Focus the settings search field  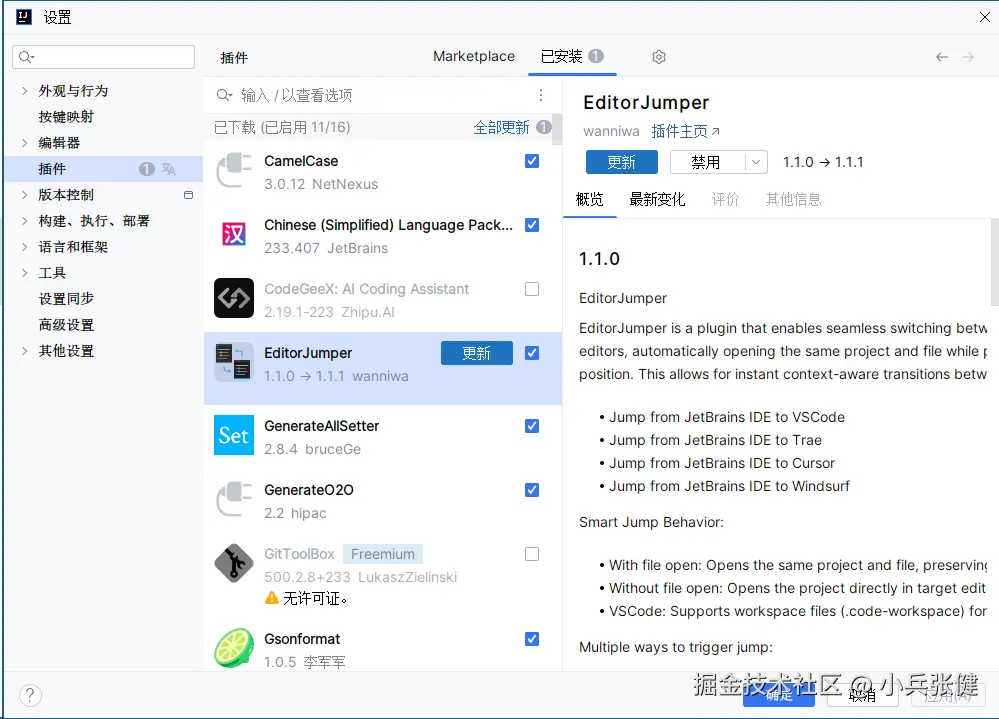point(103,57)
